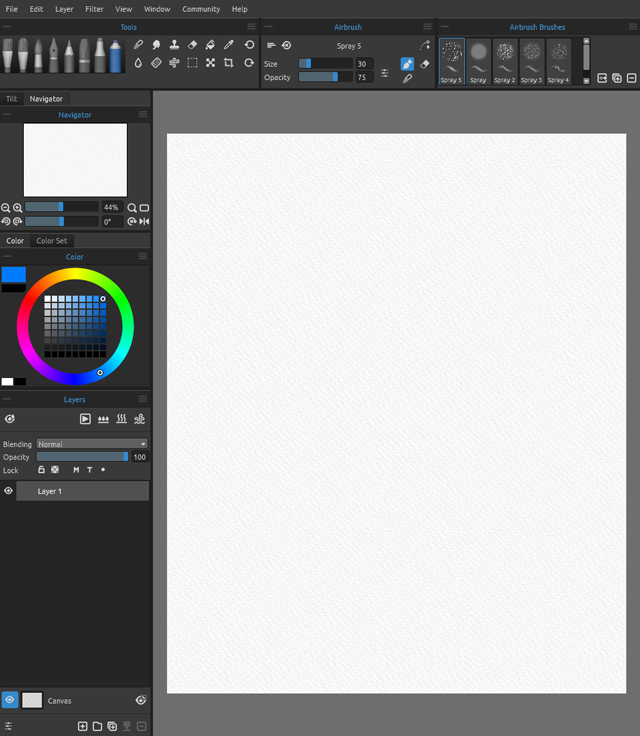Open the Layers panel menu
The width and height of the screenshot is (640, 736).
143,399
